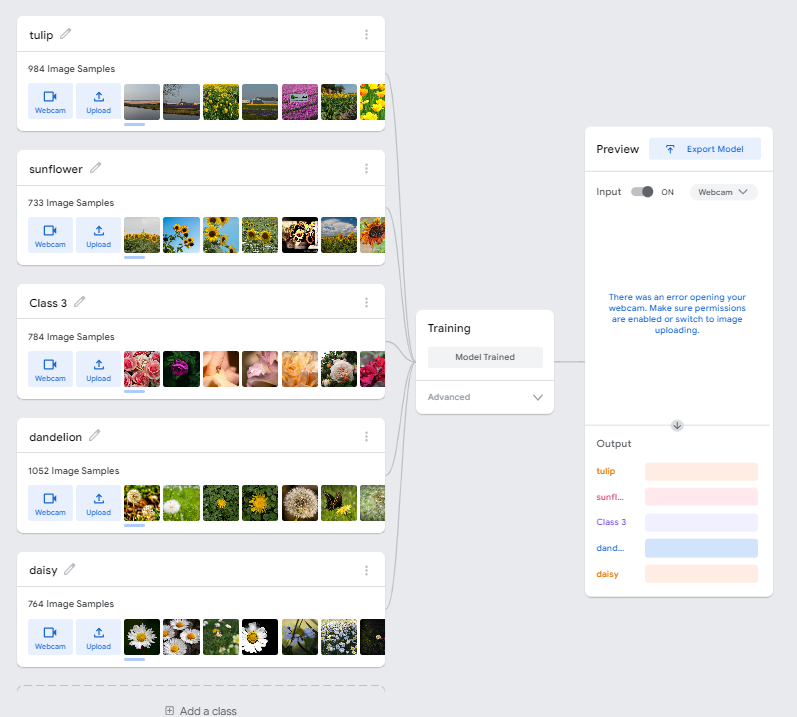797x717 pixels.
Task: Open the Webcam input source dropdown
Action: pos(723,192)
